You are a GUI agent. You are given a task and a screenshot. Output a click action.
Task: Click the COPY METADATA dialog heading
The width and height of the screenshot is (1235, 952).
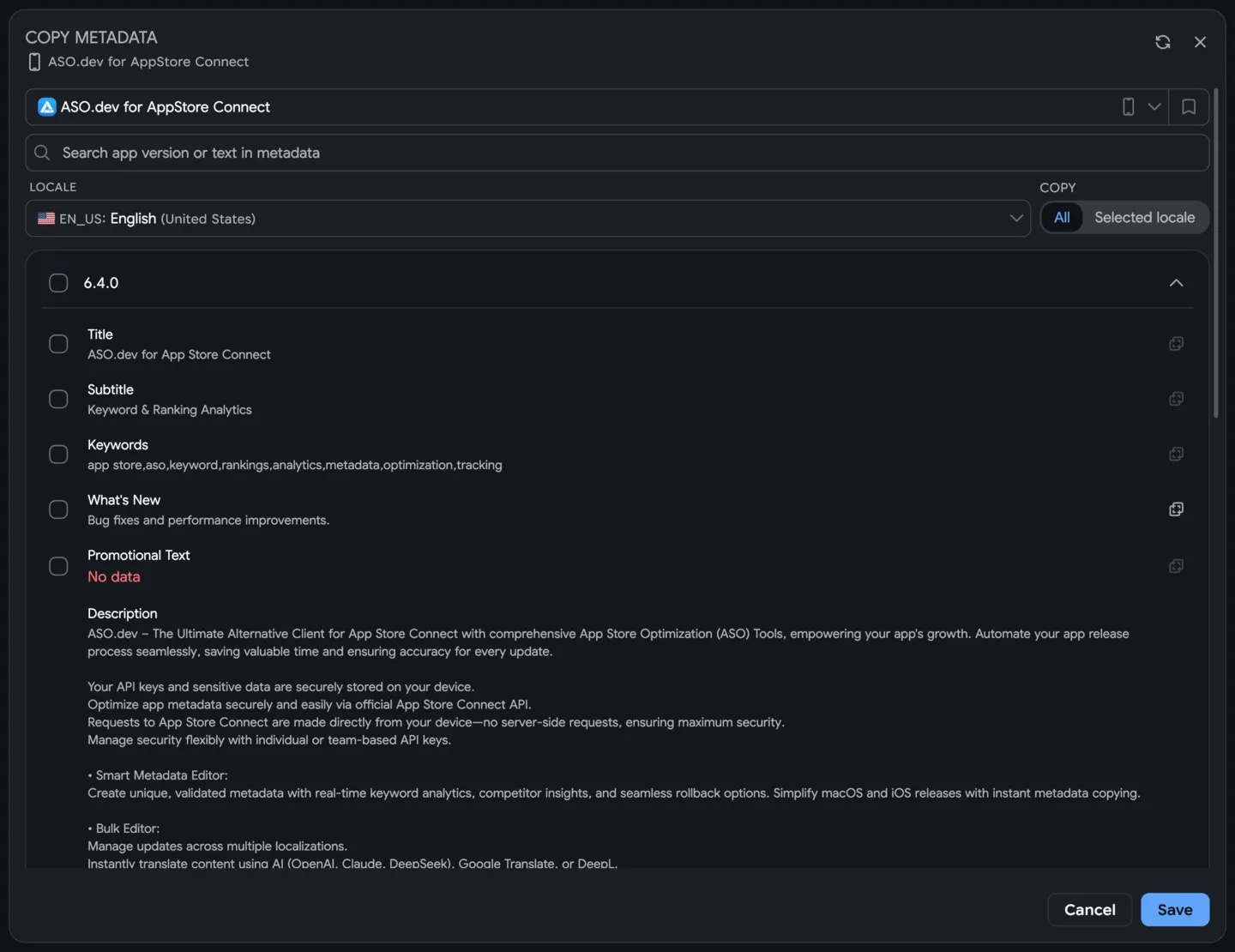(x=92, y=38)
